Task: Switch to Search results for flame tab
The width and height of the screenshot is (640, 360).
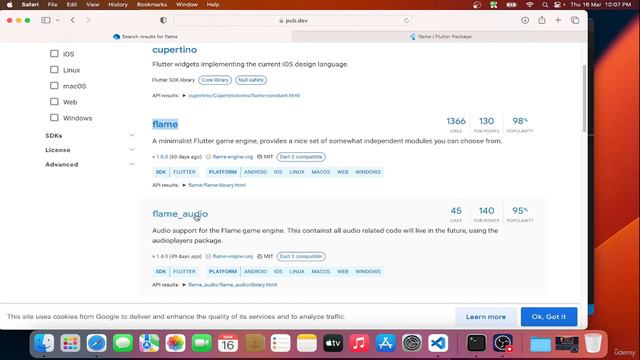Action: 146,36
